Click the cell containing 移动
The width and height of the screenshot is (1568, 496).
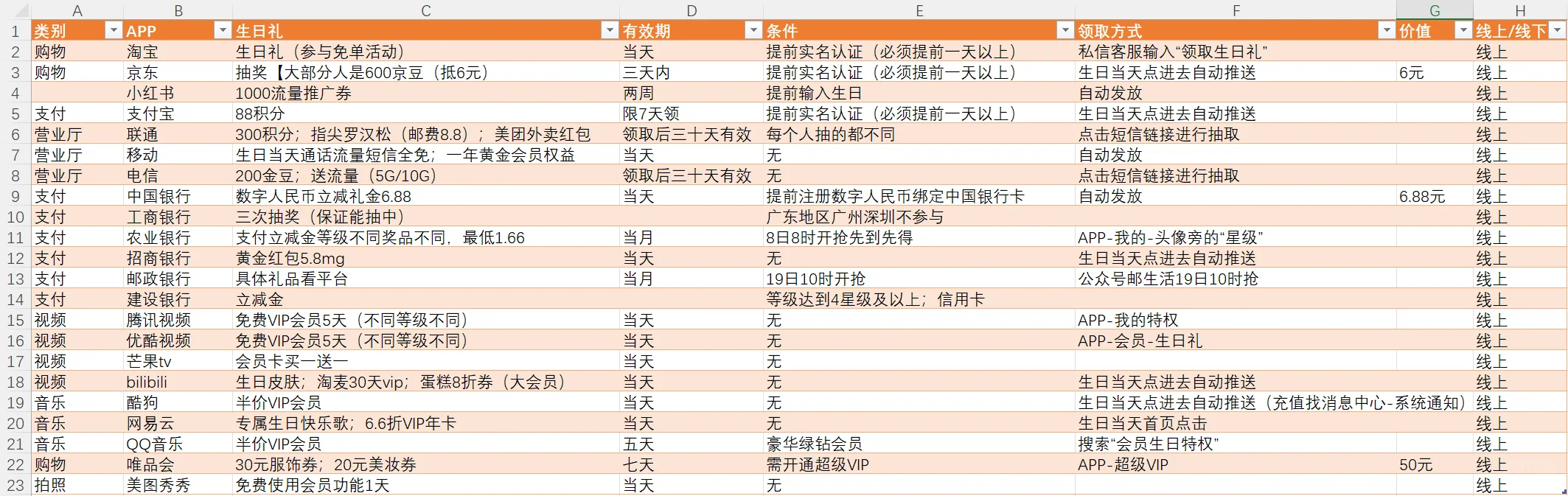(178, 155)
